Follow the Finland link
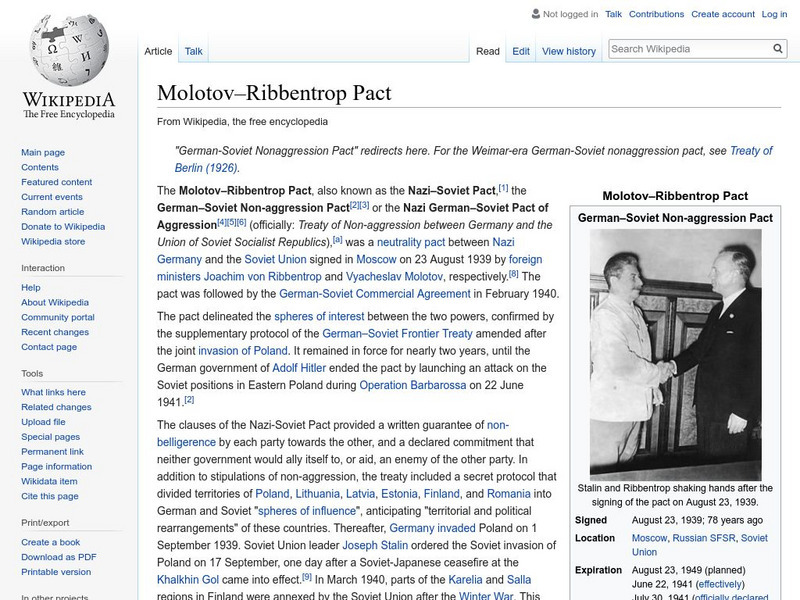The width and height of the screenshot is (800, 600). coord(441,494)
